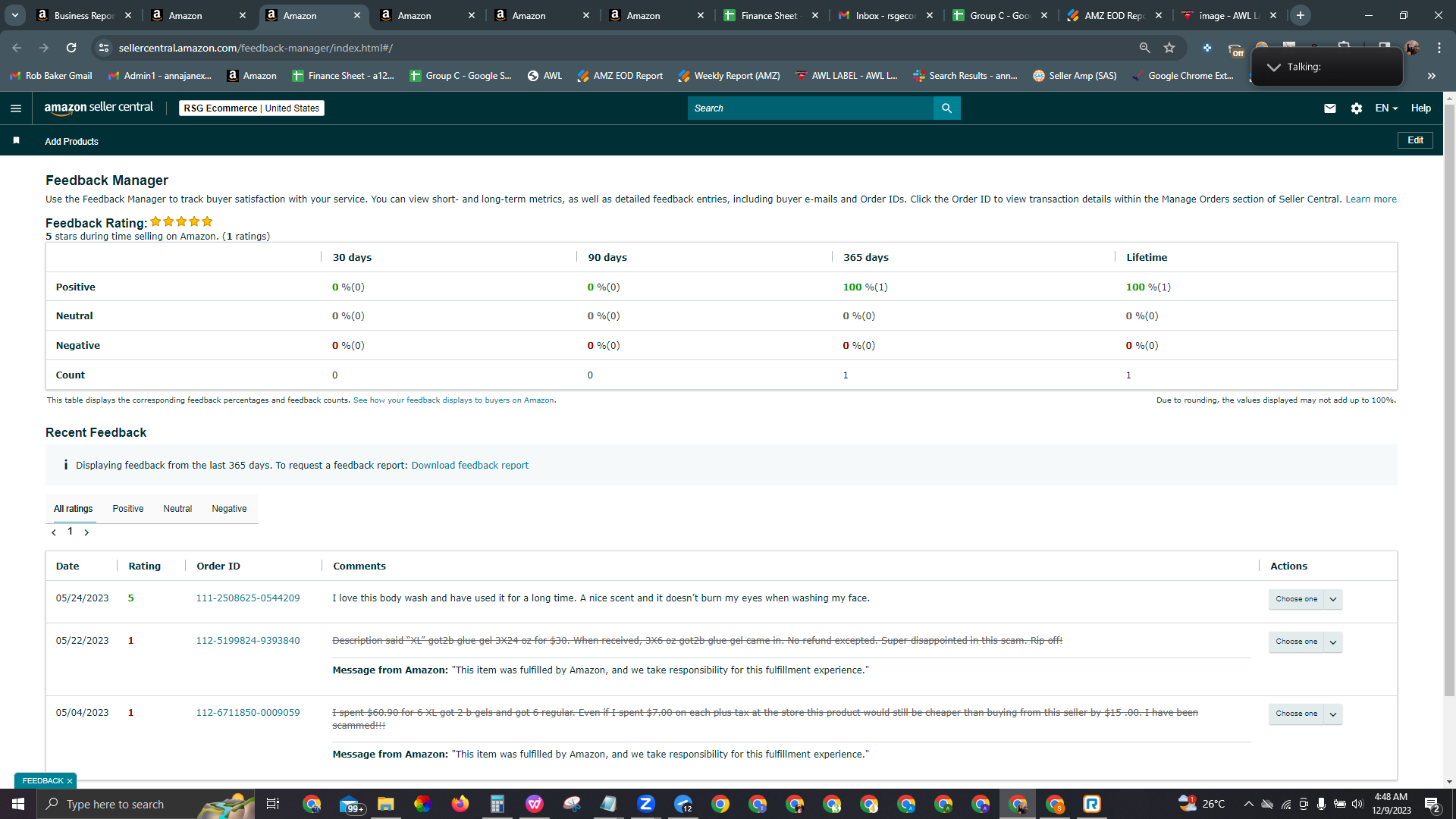Switch to the Negative feedback tab
This screenshot has height=819, width=1456.
(229, 509)
